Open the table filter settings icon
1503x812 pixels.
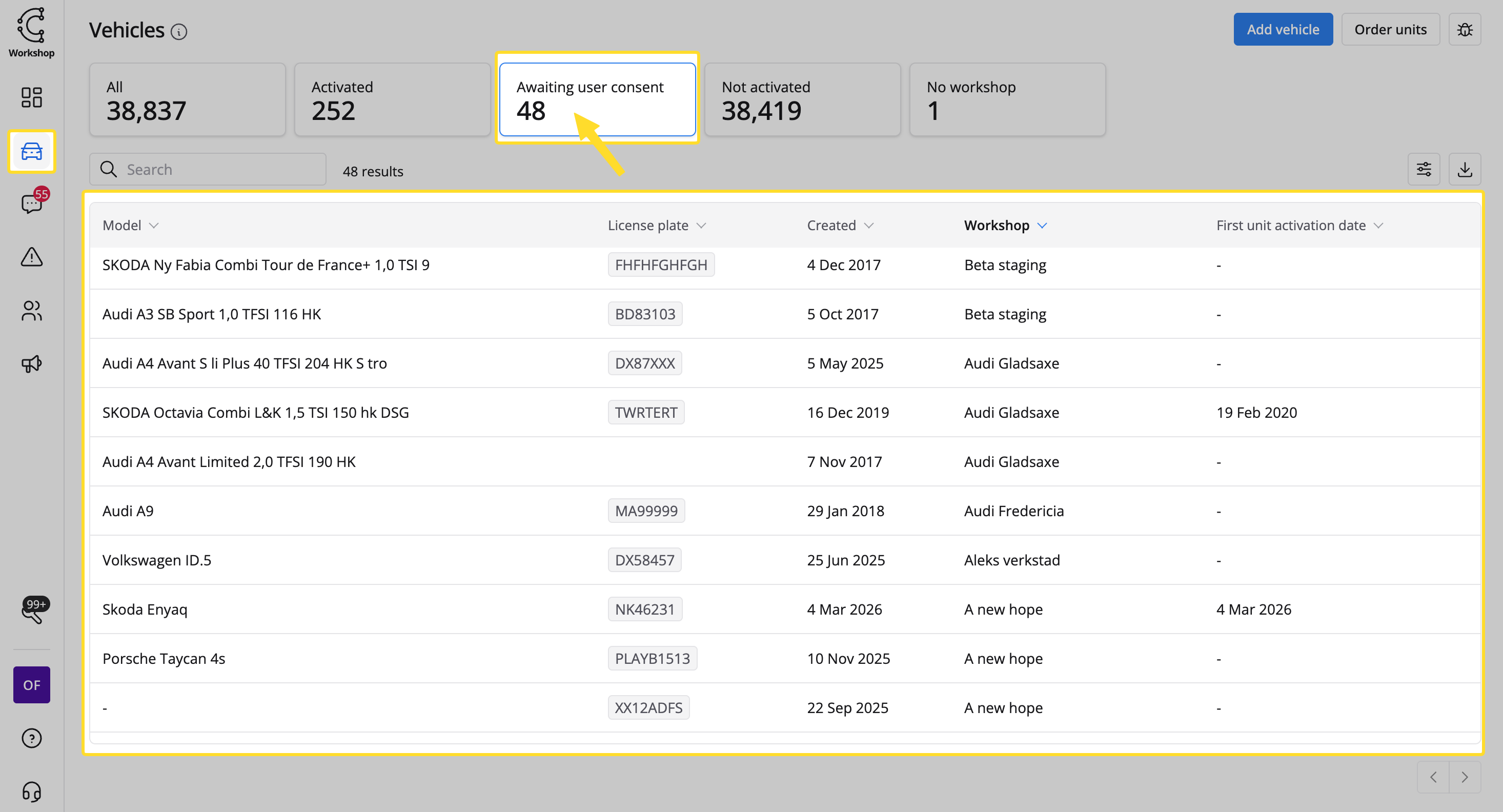pos(1424,170)
